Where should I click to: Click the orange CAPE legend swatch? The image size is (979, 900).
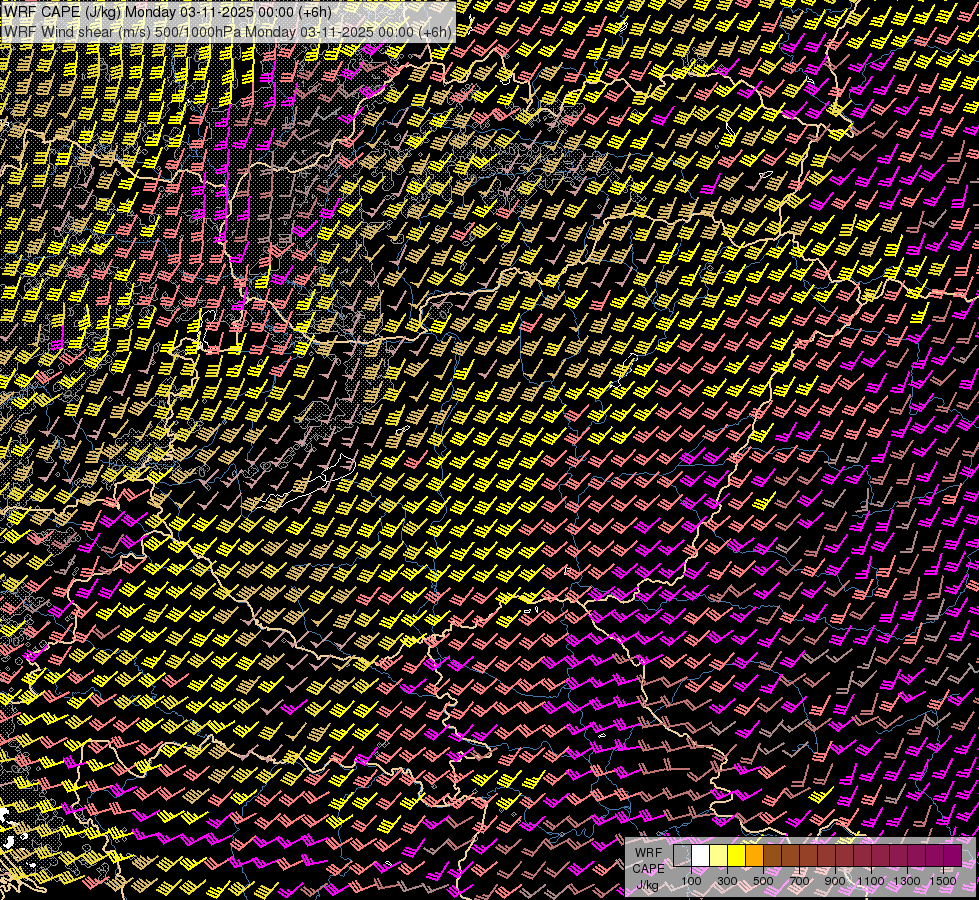(754, 856)
